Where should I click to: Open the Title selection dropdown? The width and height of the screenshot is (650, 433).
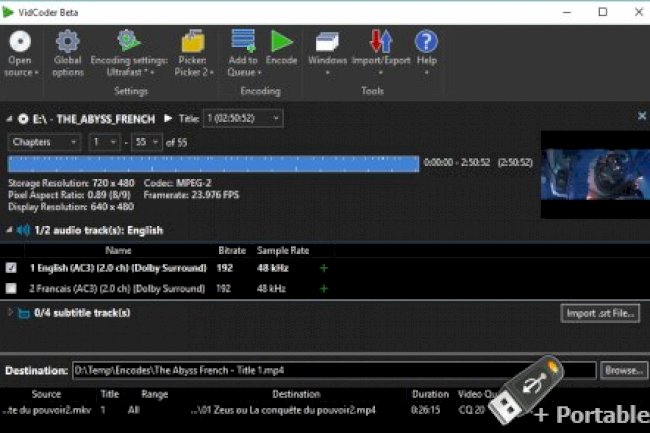click(243, 118)
